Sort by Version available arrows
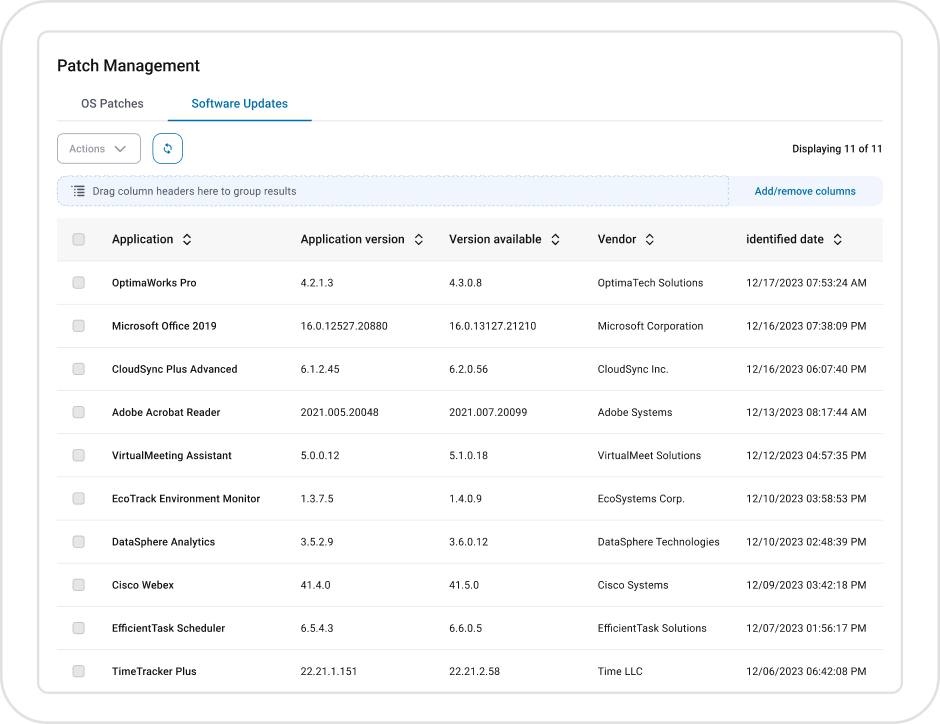This screenshot has height=724, width=940. coord(555,240)
